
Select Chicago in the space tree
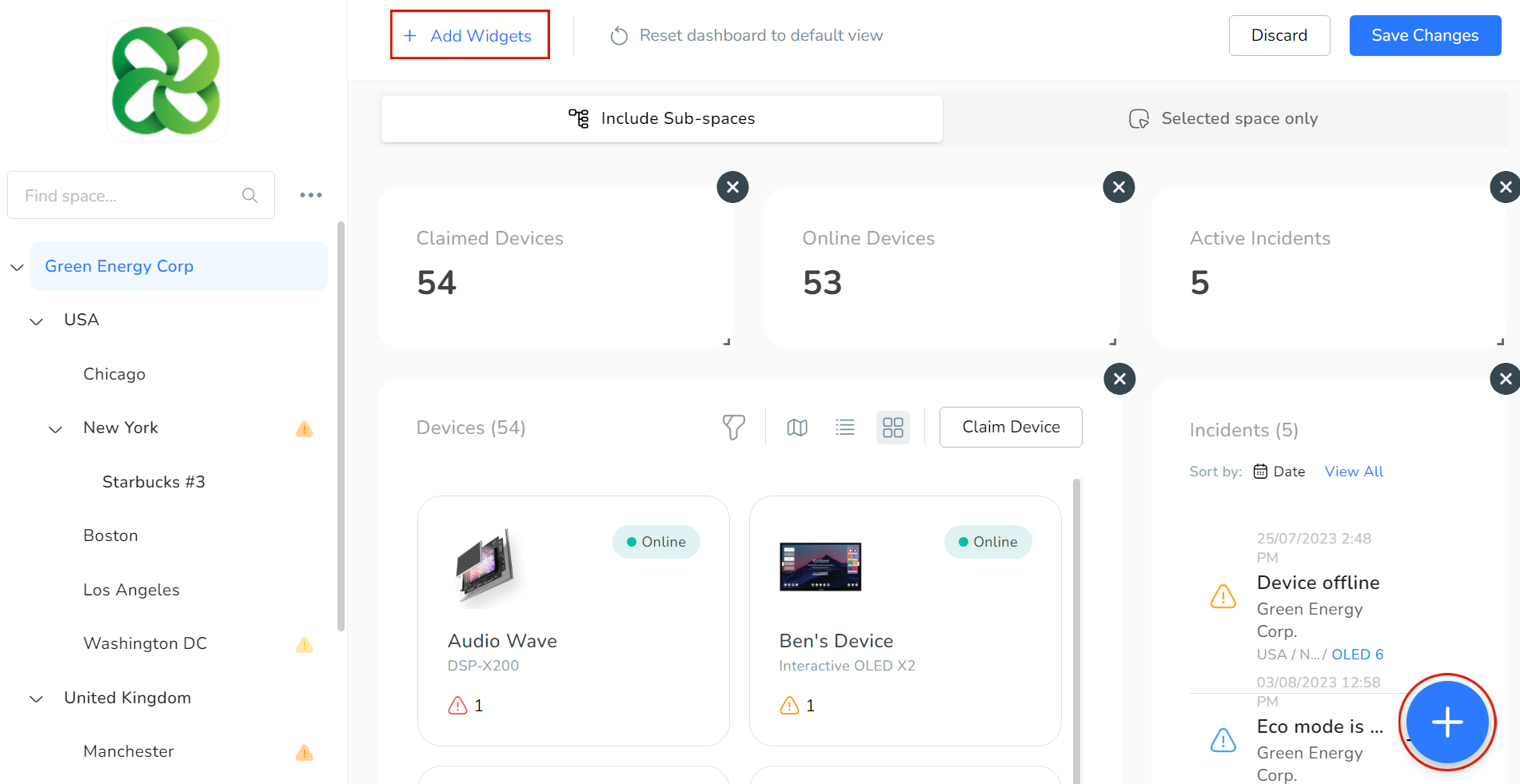click(114, 374)
